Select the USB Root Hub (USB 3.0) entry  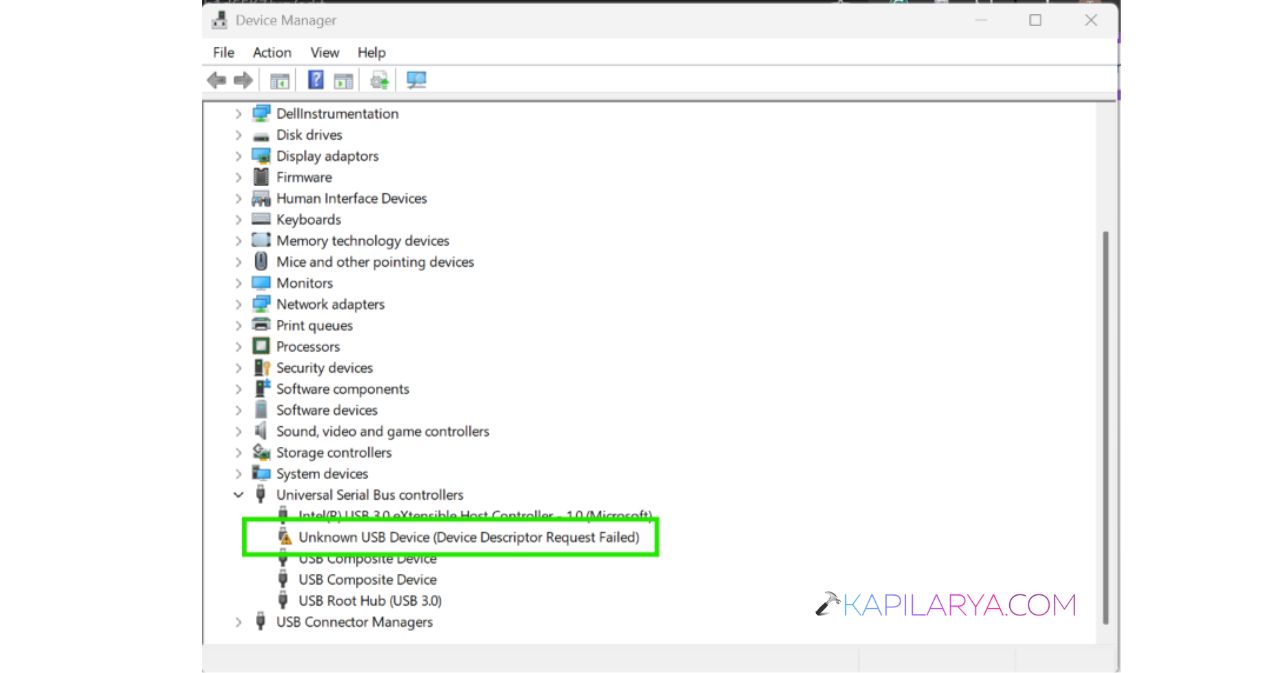coord(370,601)
